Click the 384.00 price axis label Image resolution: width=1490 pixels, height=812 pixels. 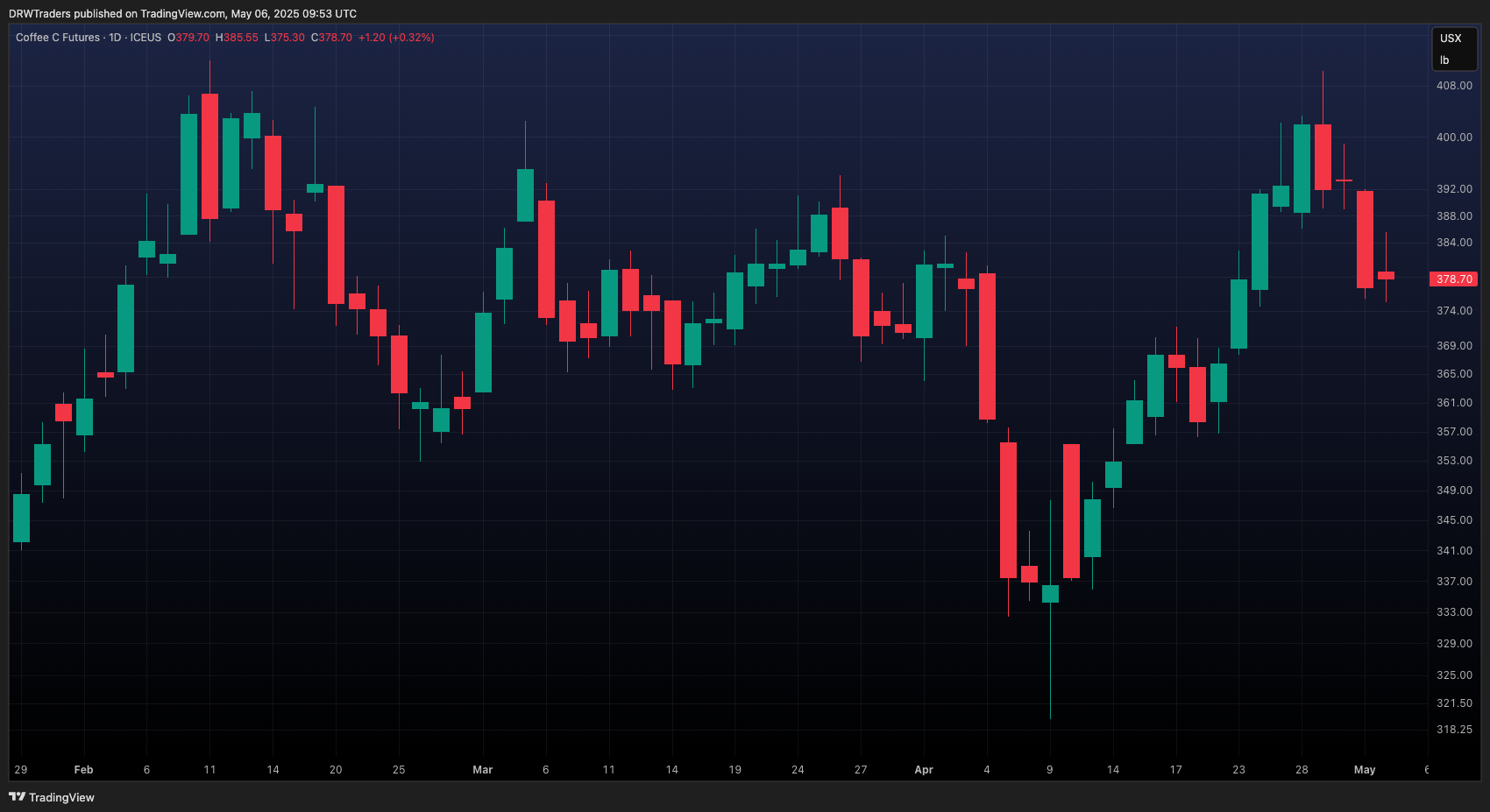coord(1454,243)
